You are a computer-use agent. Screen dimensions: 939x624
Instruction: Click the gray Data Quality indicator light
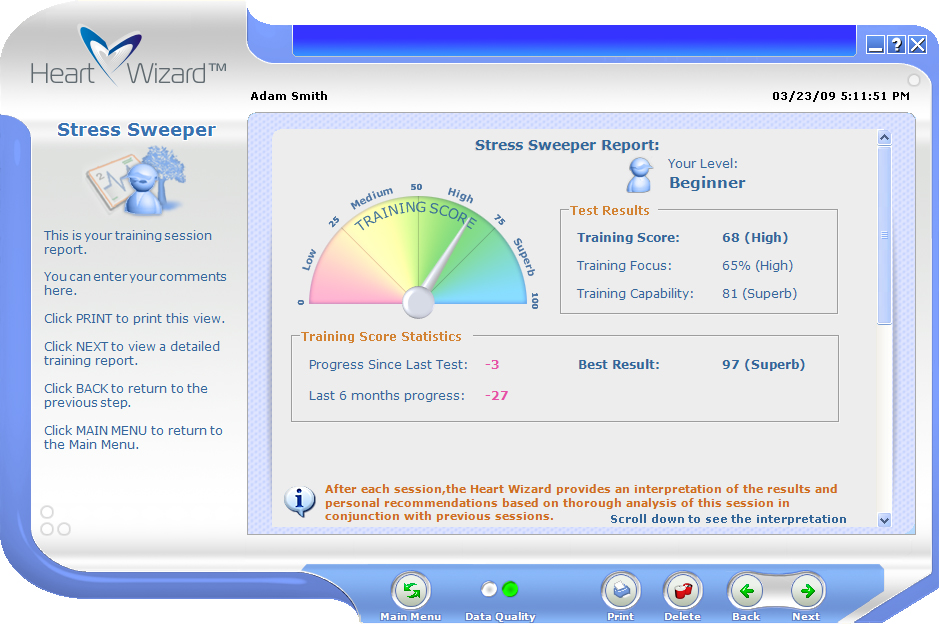(489, 589)
